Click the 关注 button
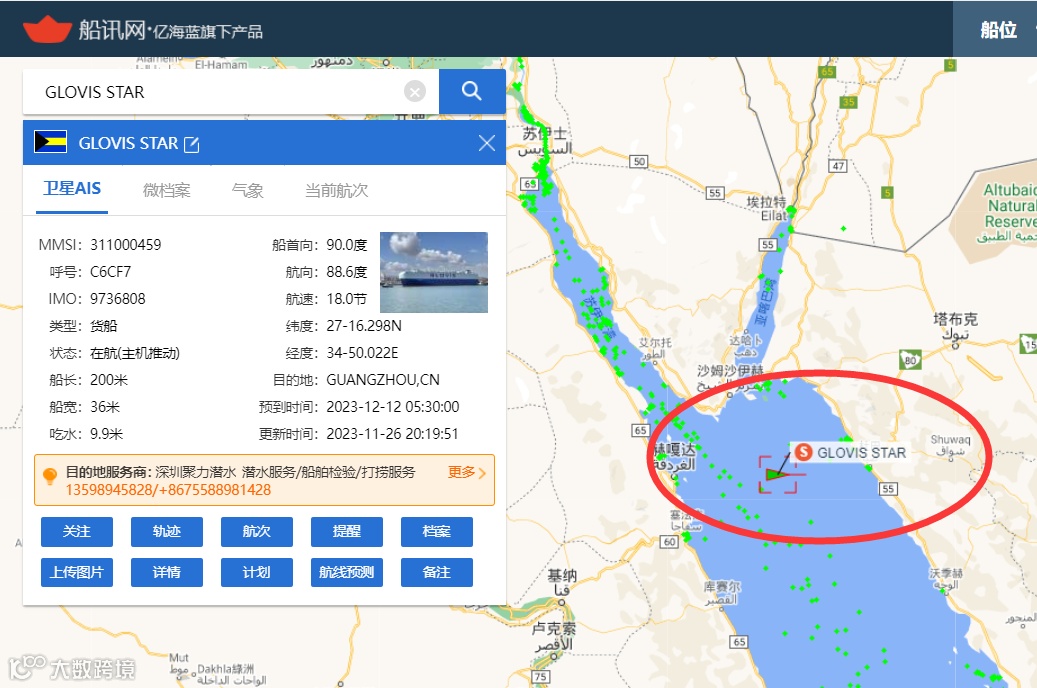 point(77,531)
